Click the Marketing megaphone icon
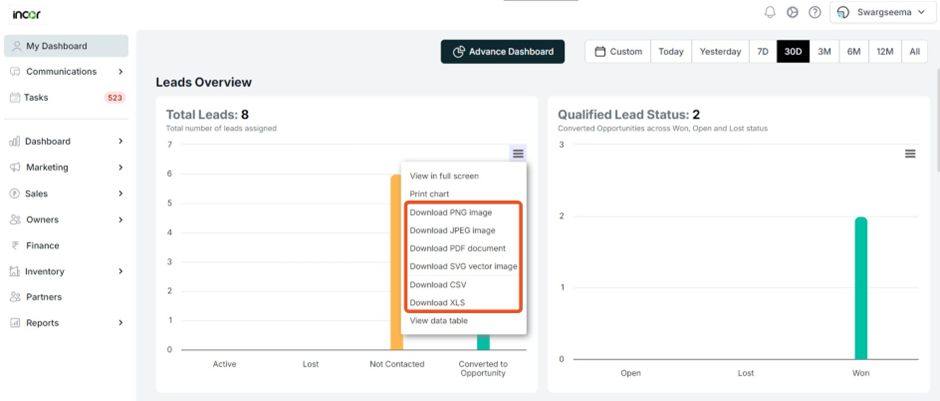Viewport: 940px width, 401px height. point(16,167)
